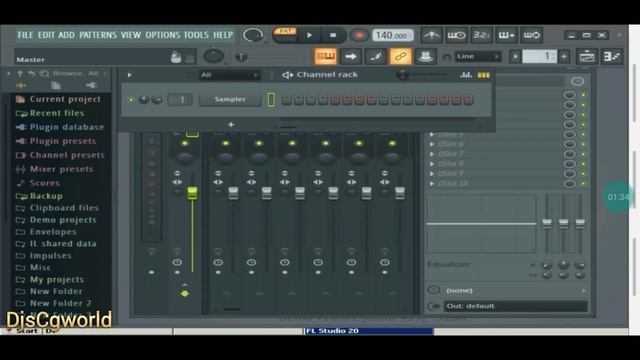The height and width of the screenshot is (360, 640).
Task: Click the circle icon above effect slots
Action: 577,81
